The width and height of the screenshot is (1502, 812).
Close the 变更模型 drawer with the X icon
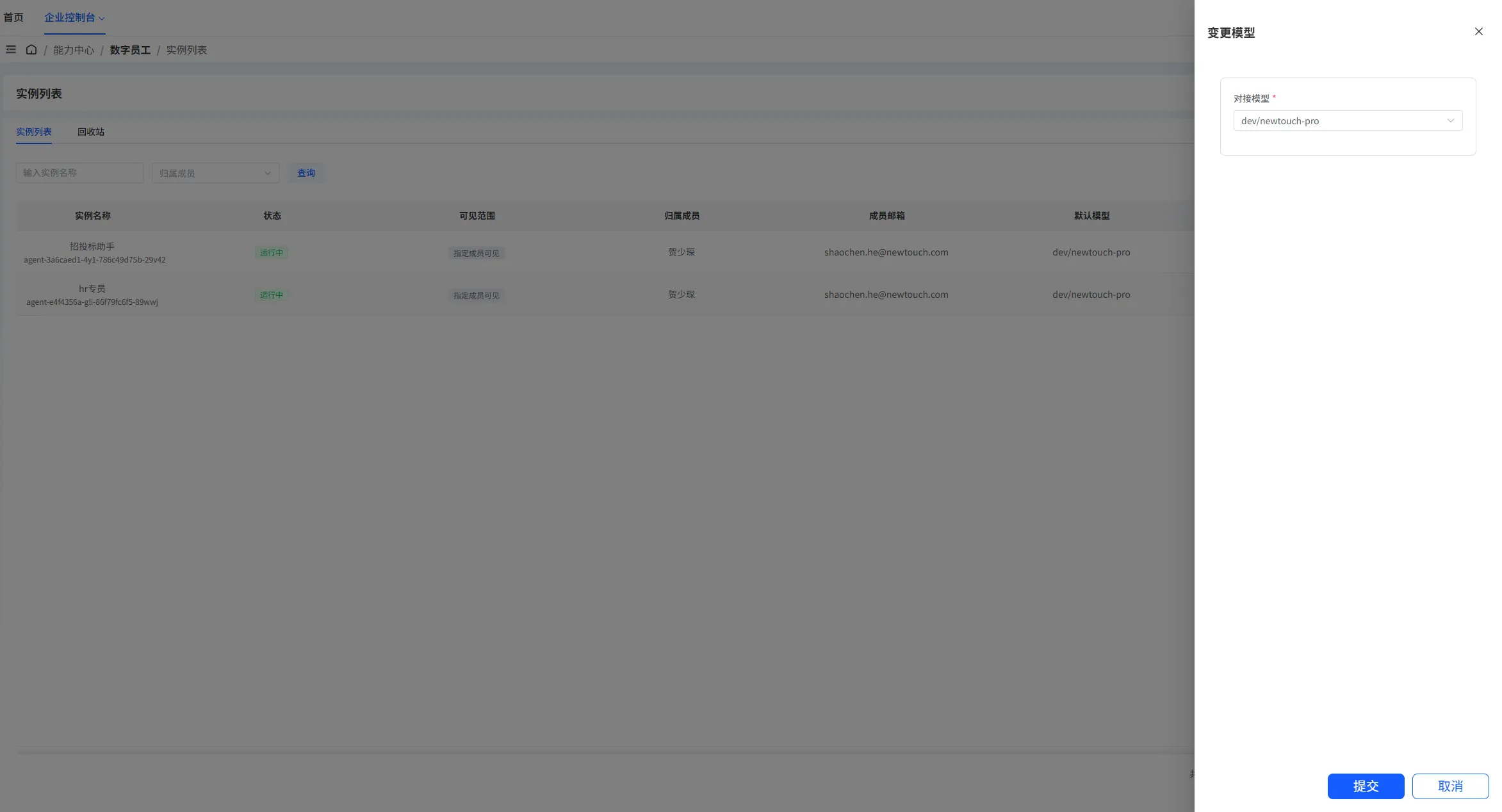1478,31
